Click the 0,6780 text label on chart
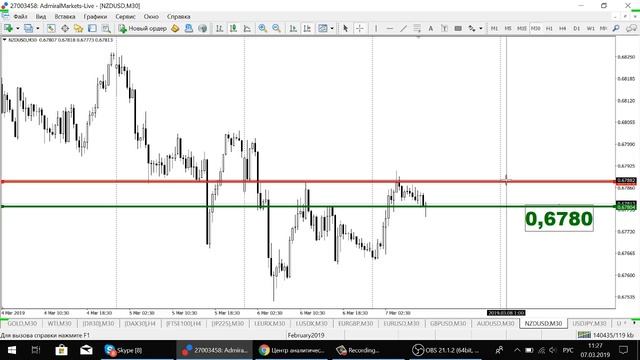The image size is (640, 360). (559, 219)
